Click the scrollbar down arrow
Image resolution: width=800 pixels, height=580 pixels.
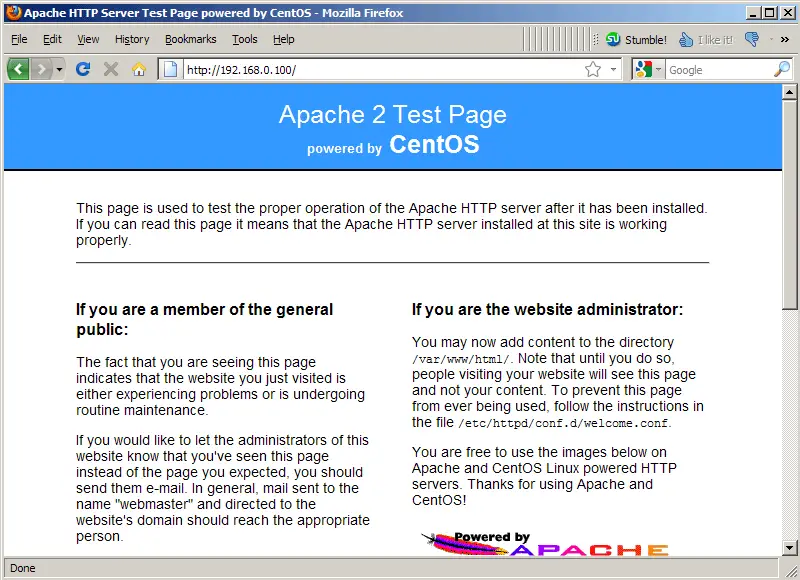[789, 548]
